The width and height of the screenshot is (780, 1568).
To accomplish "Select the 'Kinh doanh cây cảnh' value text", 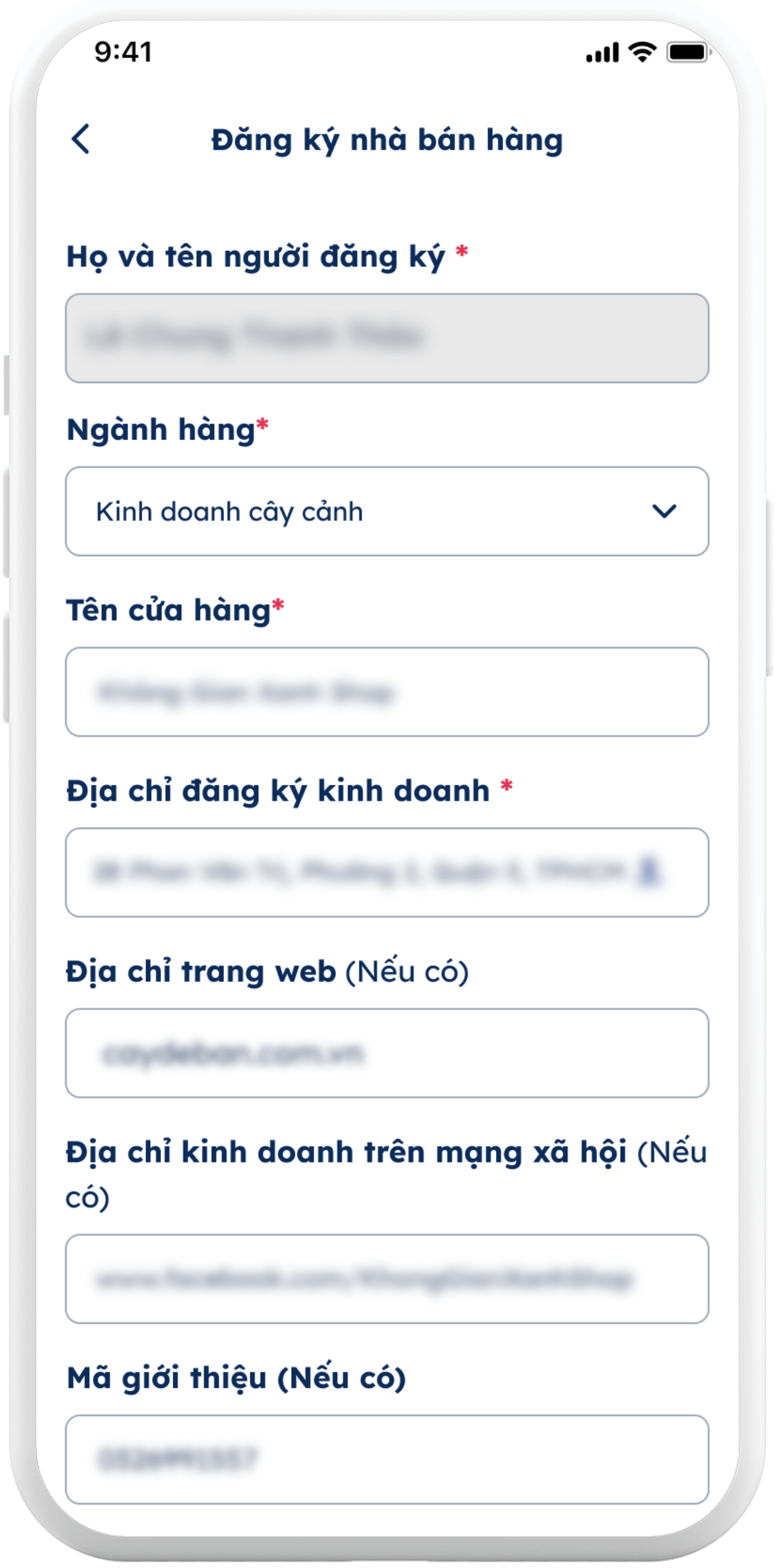I will (x=230, y=512).
